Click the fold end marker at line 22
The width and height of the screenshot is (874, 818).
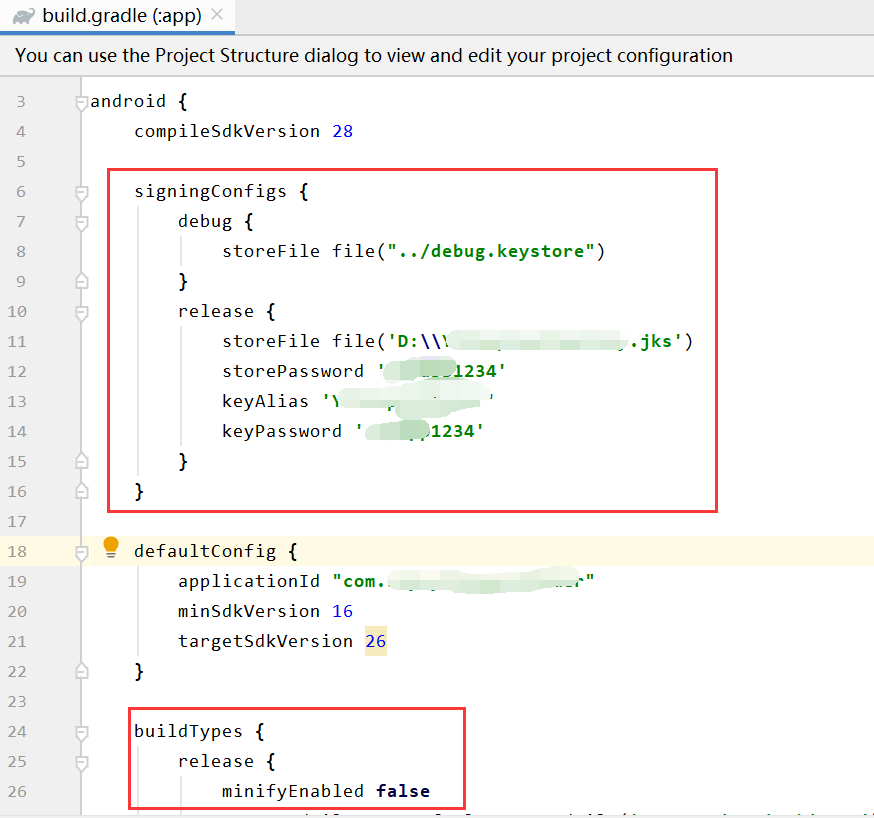(x=82, y=671)
